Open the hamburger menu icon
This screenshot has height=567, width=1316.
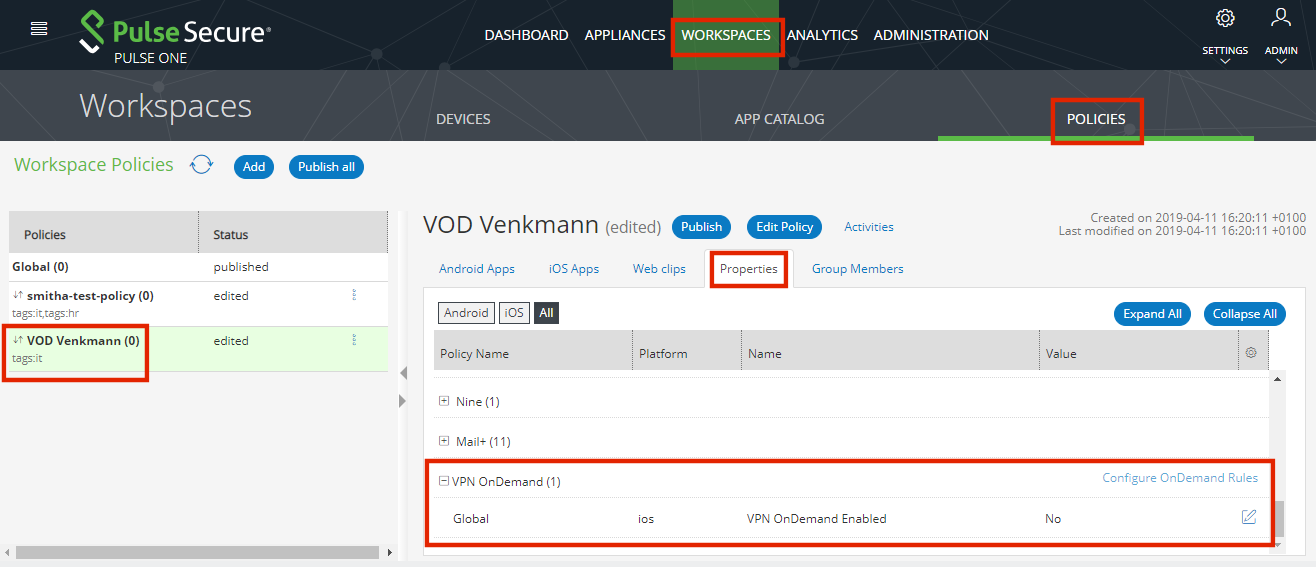(39, 28)
